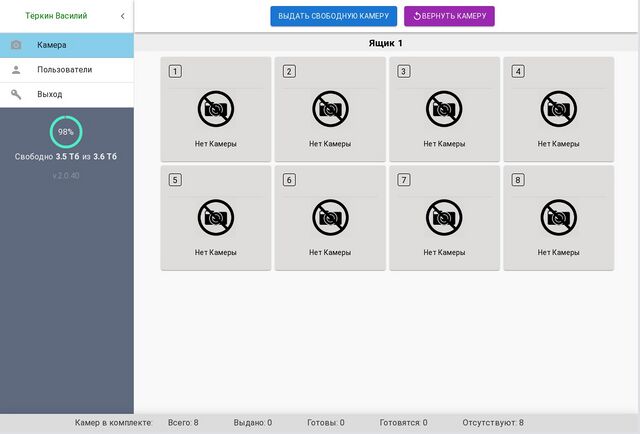This screenshot has height=434, width=640.
Task: Select camera slot number 5 card
Action: (x=215, y=217)
